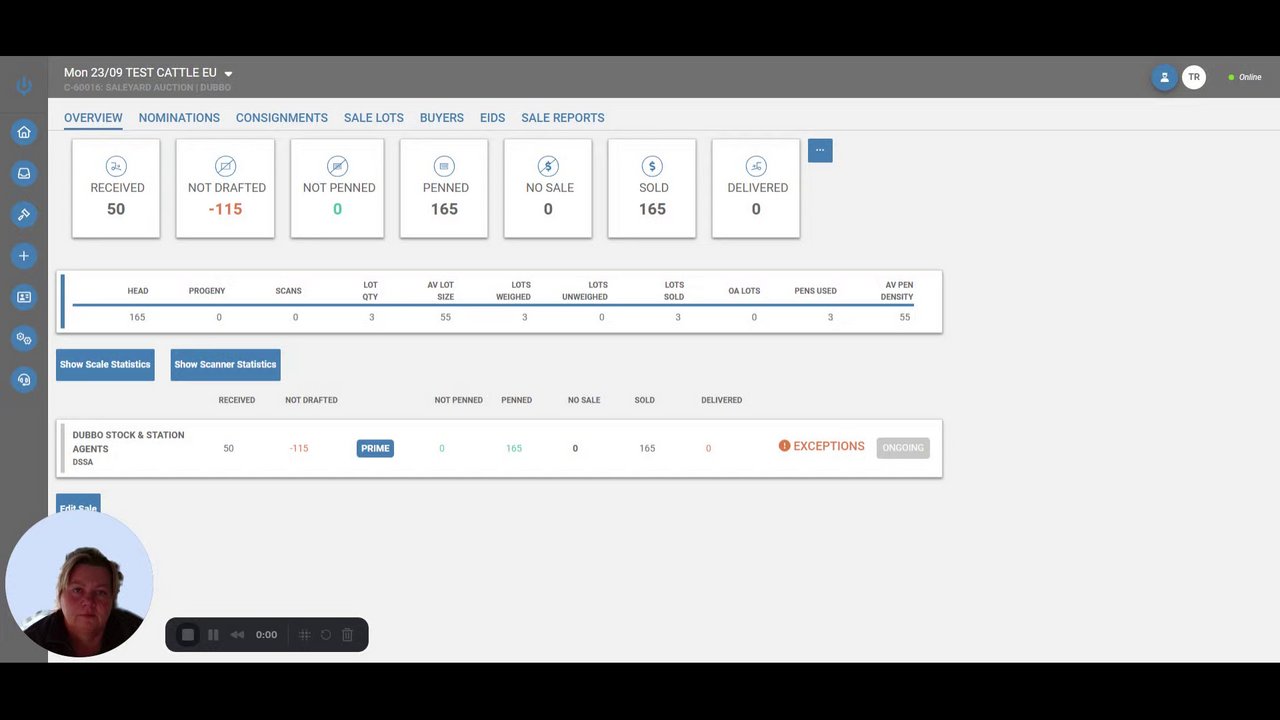Click the No Sale card icon
The height and width of the screenshot is (720, 1280).
click(548, 166)
